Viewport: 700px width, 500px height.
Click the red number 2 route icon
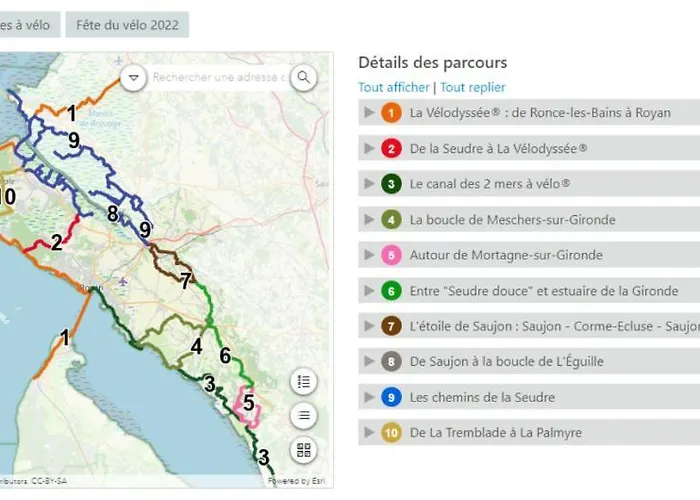392,149
